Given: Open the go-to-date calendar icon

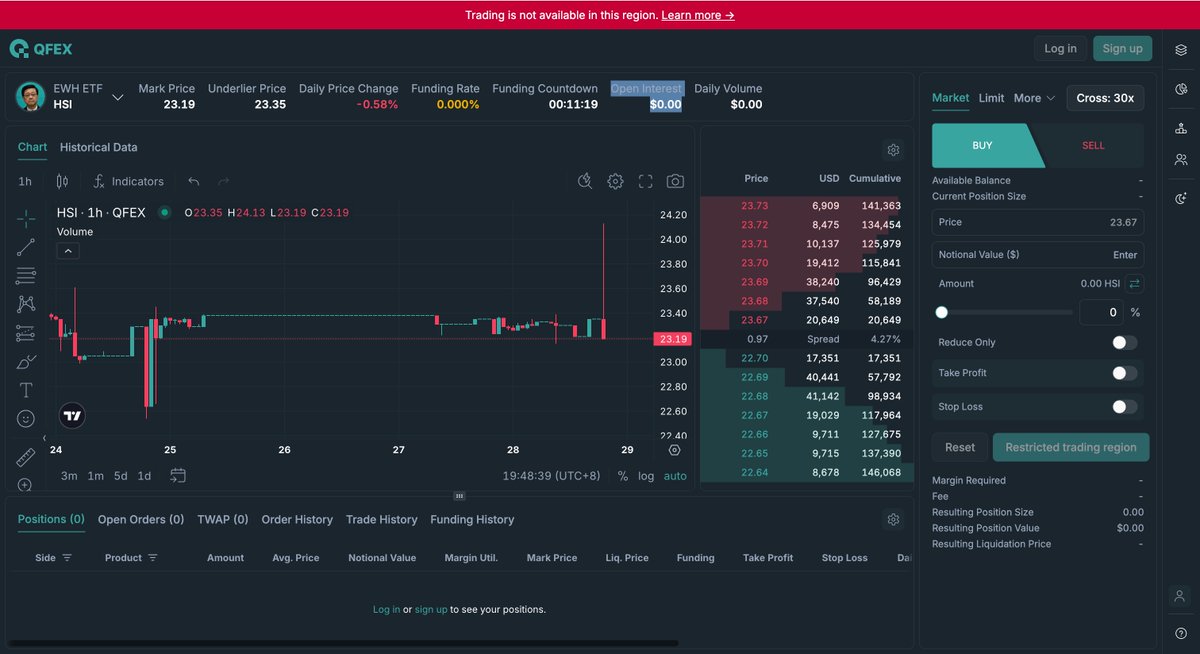Looking at the screenshot, I should tap(178, 475).
